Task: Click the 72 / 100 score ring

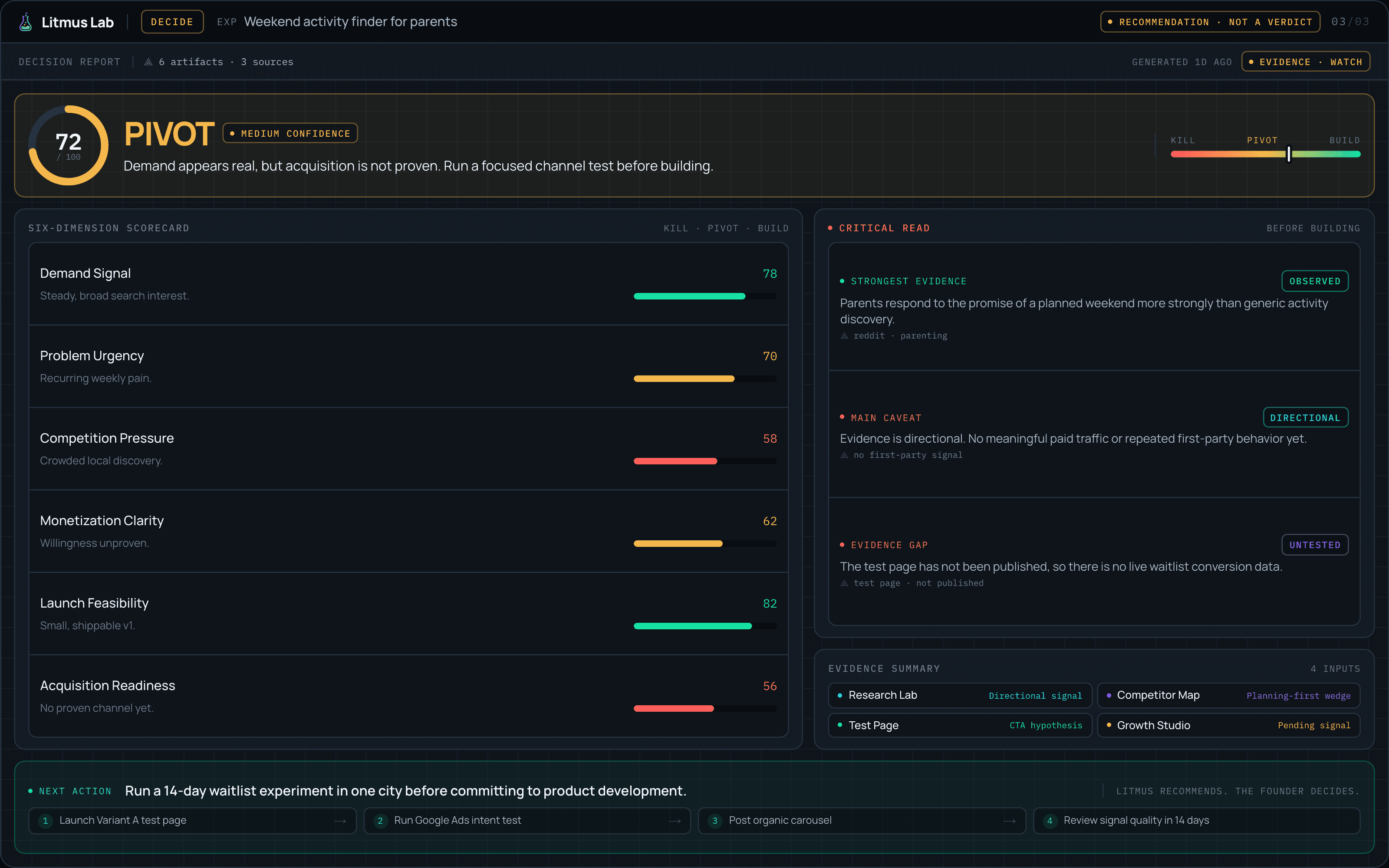Action: pyautogui.click(x=68, y=145)
